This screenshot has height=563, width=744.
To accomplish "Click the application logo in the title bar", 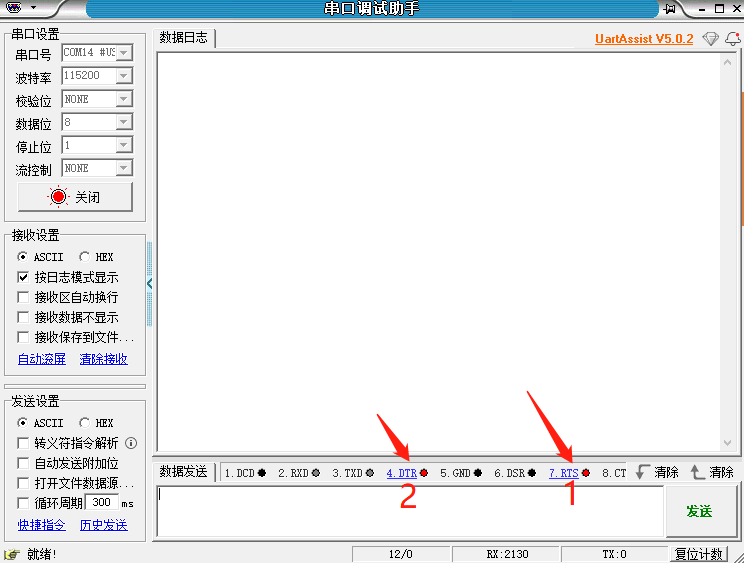I will click(14, 8).
